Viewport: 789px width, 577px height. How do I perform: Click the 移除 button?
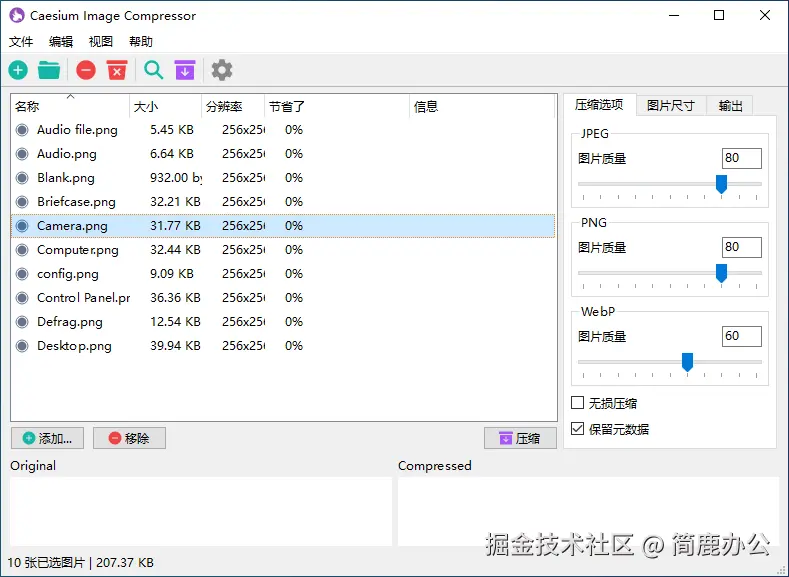point(129,438)
